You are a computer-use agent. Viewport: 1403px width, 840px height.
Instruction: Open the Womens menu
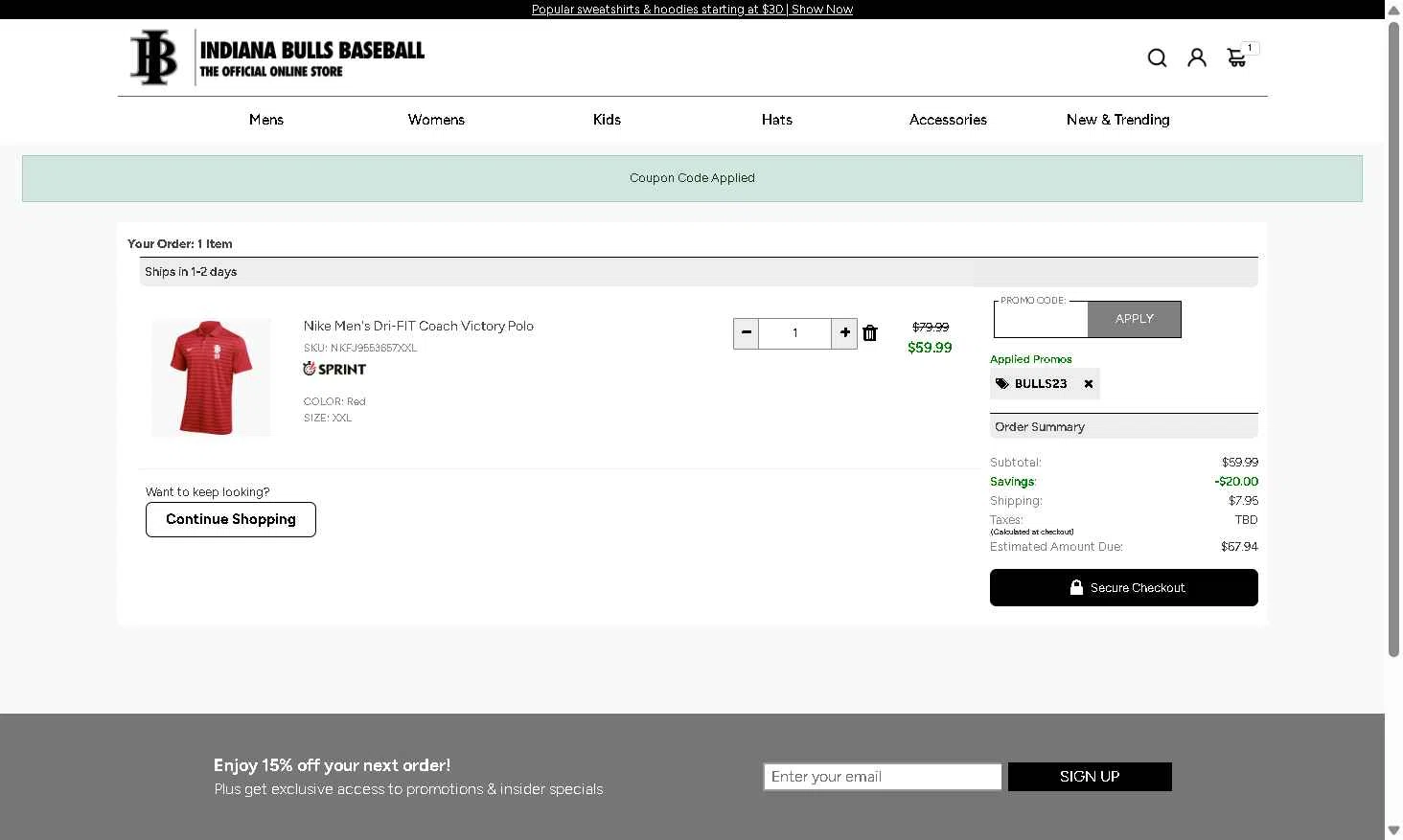[x=436, y=120]
